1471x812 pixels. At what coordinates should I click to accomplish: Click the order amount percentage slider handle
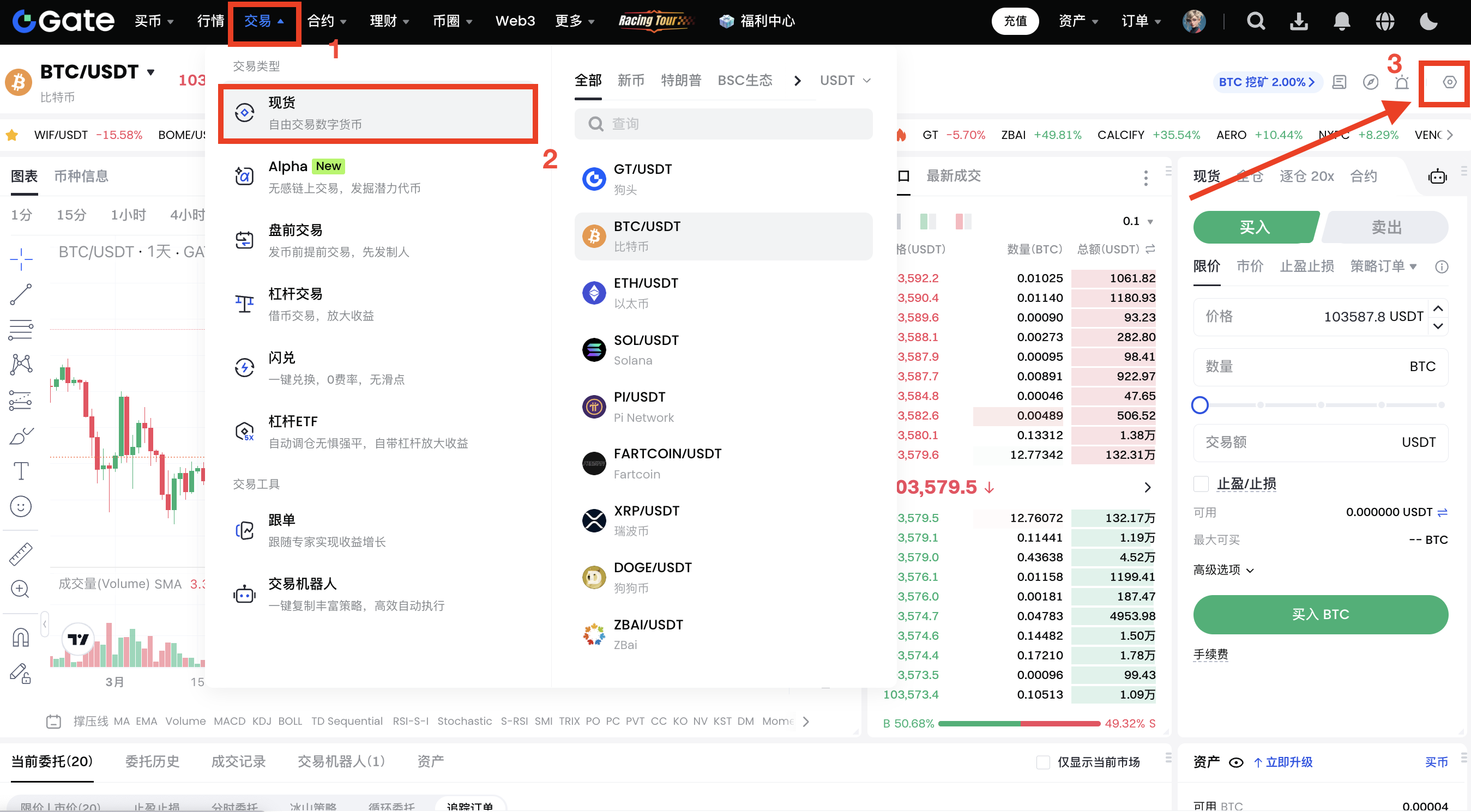1200,405
